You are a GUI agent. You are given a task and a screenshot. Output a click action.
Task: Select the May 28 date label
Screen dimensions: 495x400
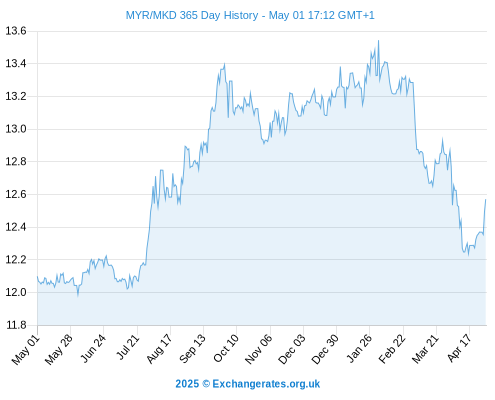coord(59,350)
